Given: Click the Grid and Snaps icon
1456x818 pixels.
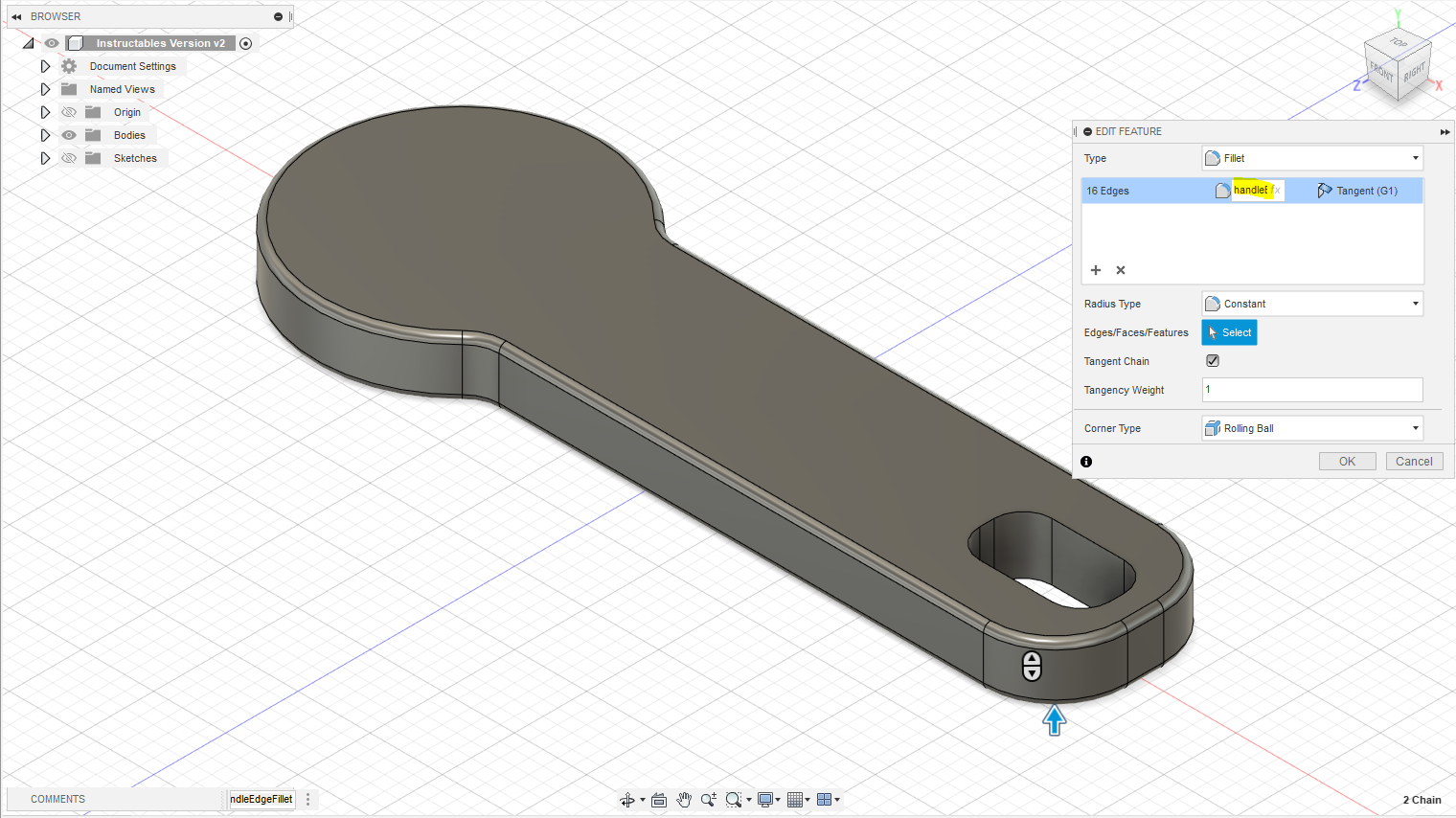Looking at the screenshot, I should coord(795,799).
